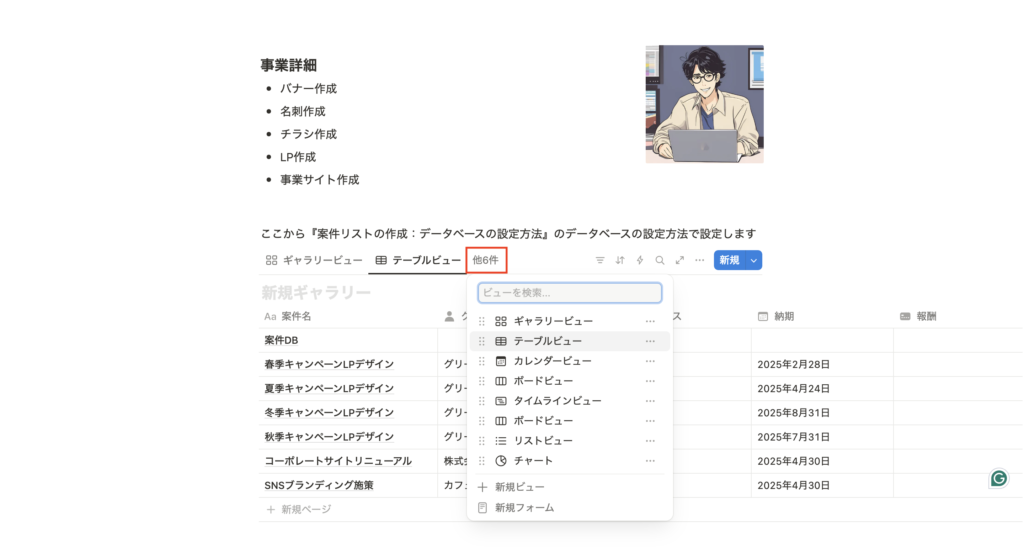1024x553 pixels.
Task: Click the blue 新規 button
Action: tap(729, 260)
